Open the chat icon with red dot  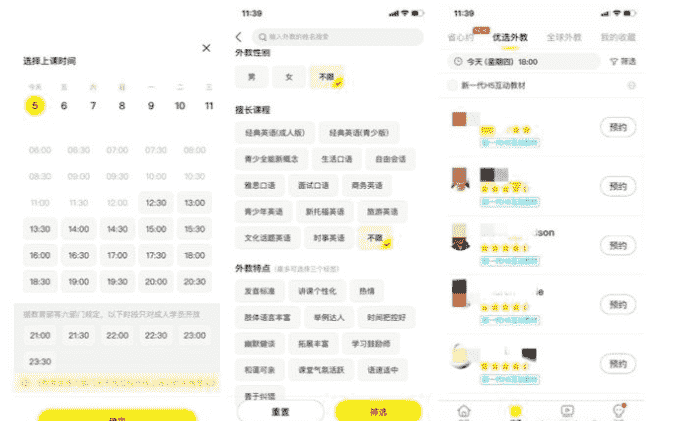click(x=619, y=410)
